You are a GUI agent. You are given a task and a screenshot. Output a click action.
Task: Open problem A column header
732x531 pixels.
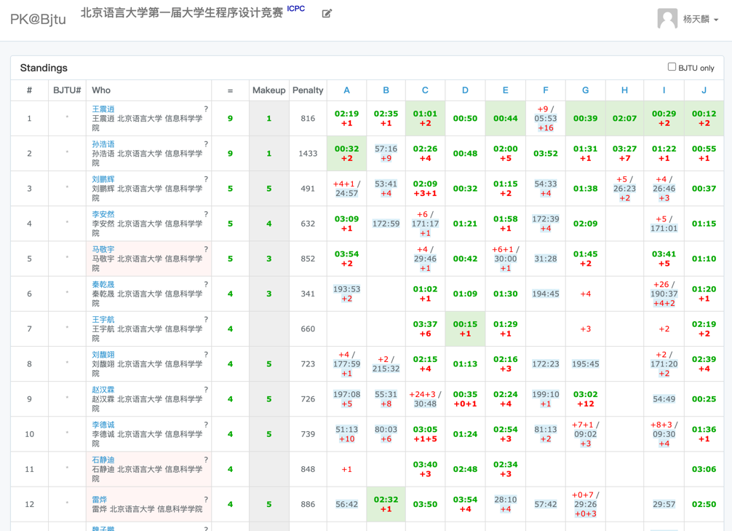point(346,90)
